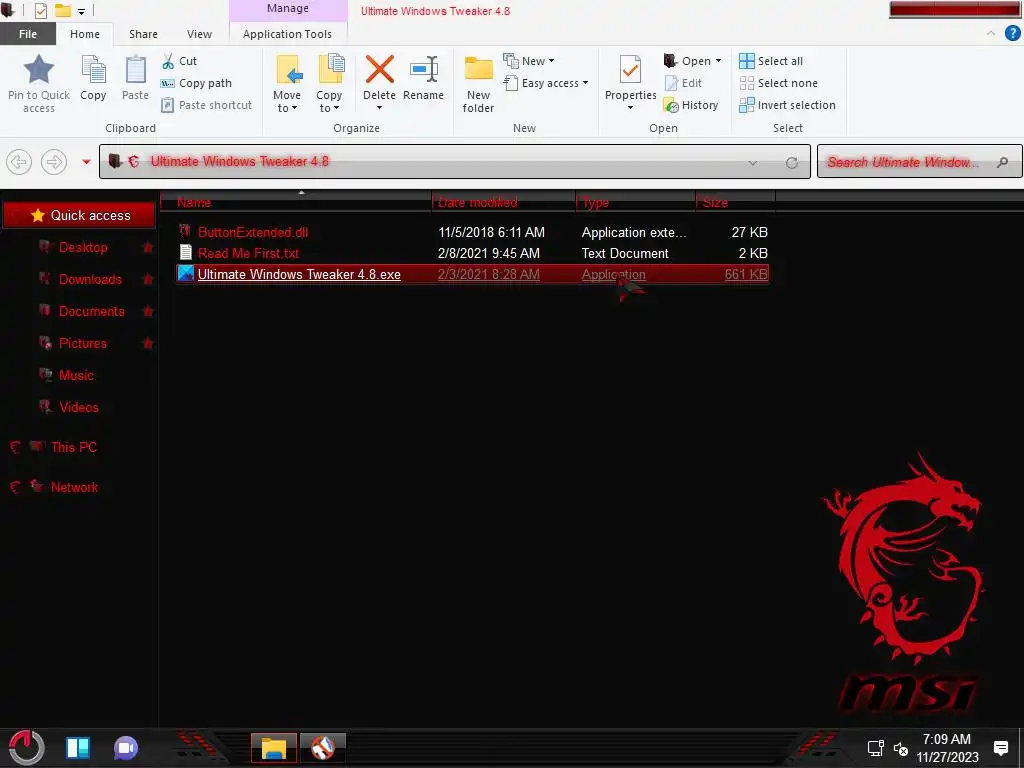This screenshot has width=1024, height=768.
Task: Show recent locations dropdown arrow
Action: coord(86,162)
